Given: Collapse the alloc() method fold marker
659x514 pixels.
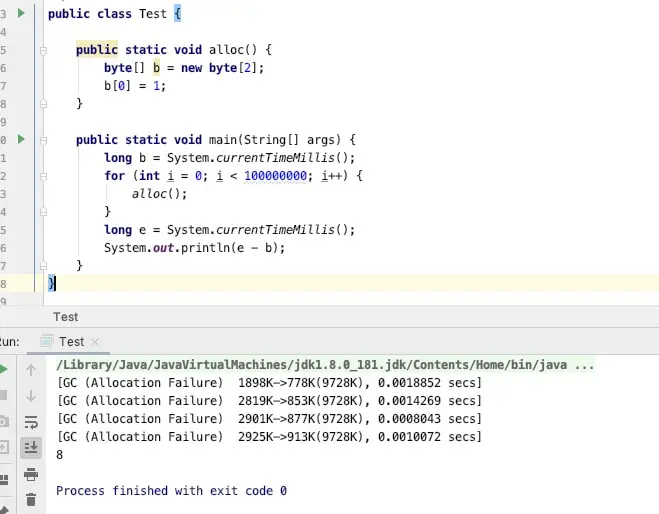Looking at the screenshot, I should click(x=43, y=50).
